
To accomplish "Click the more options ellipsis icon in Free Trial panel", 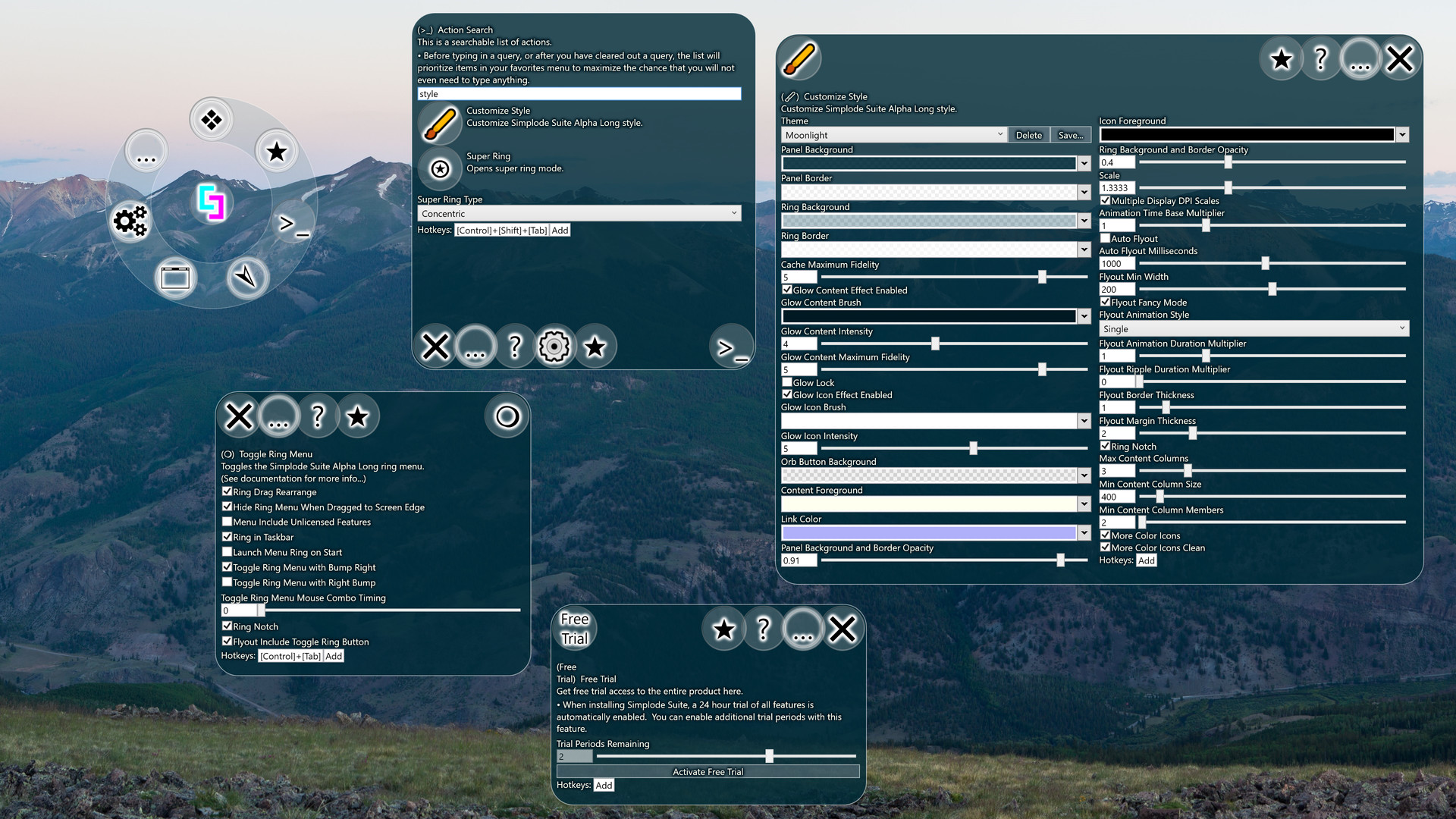I will tap(802, 630).
